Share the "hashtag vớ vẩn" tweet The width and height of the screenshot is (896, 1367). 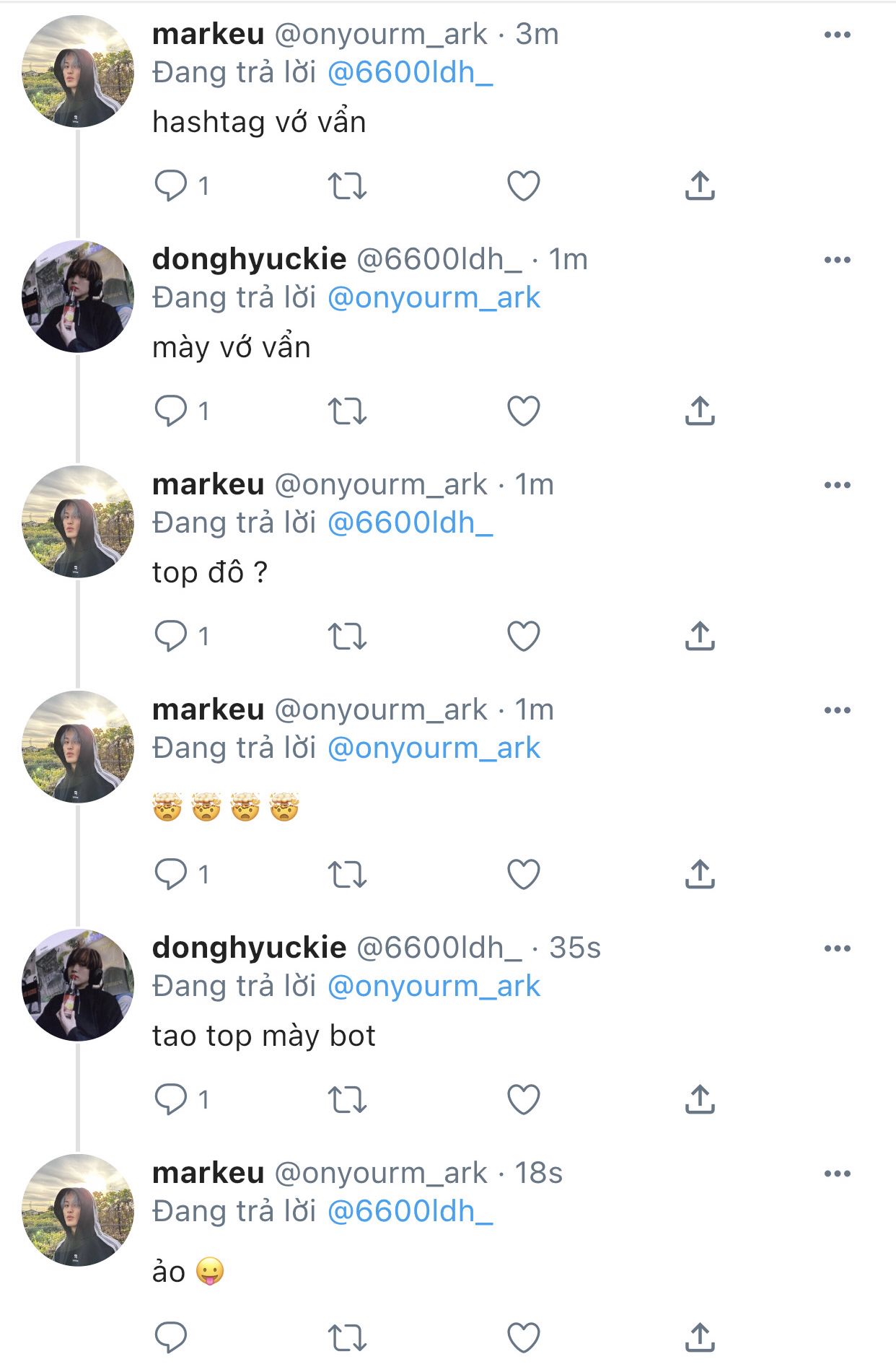pos(699,185)
